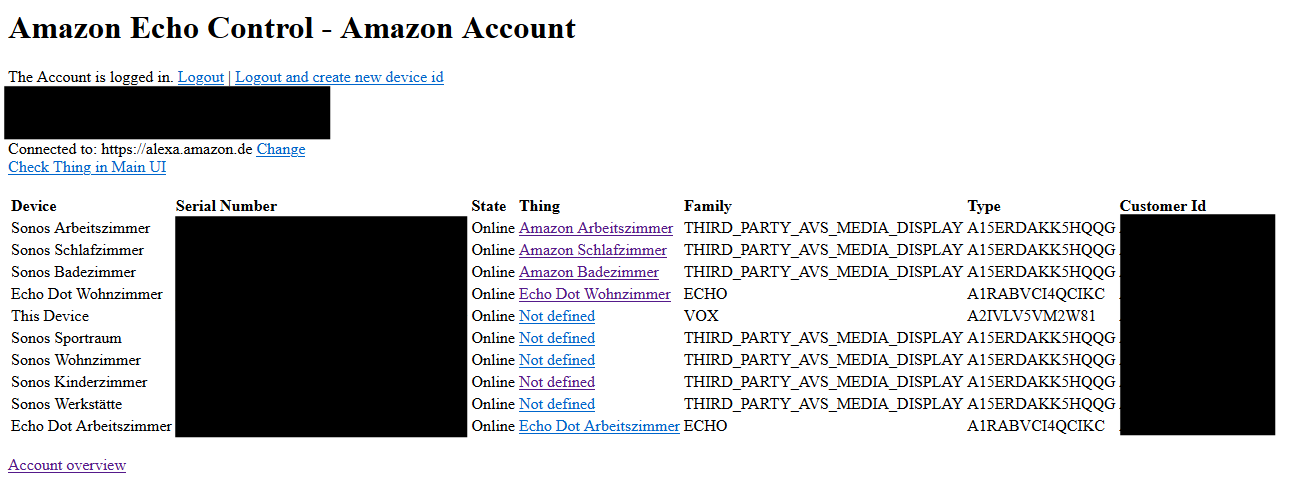Click Not defined link for Sonos Wohnzimmer
The width and height of the screenshot is (1297, 497).
556,360
